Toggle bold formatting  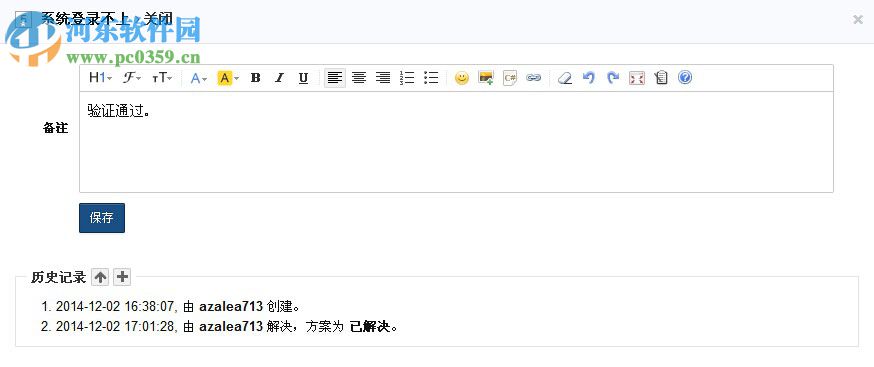[255, 78]
